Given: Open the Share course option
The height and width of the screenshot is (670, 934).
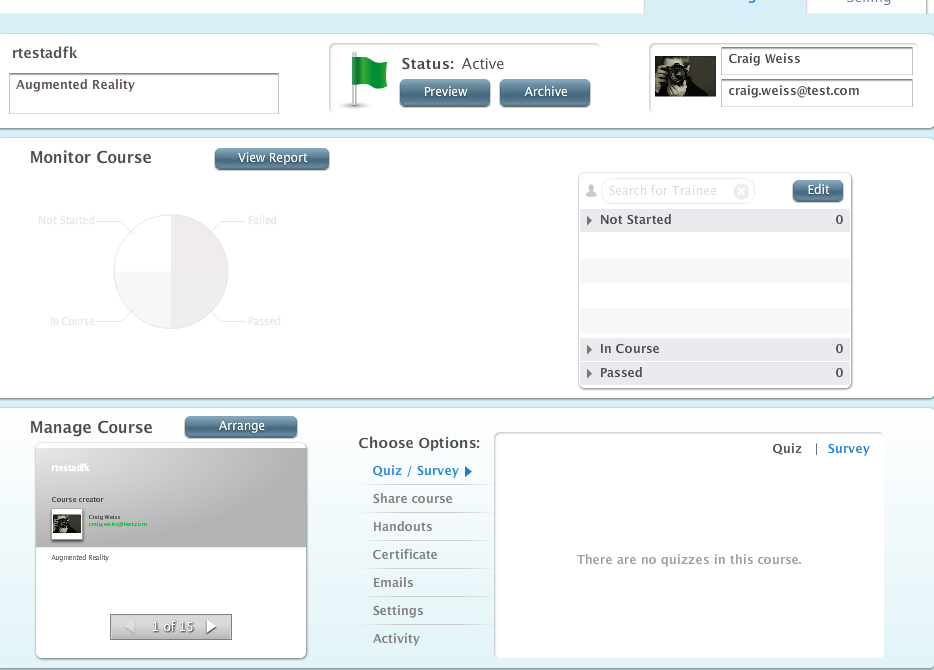Looking at the screenshot, I should point(412,499).
